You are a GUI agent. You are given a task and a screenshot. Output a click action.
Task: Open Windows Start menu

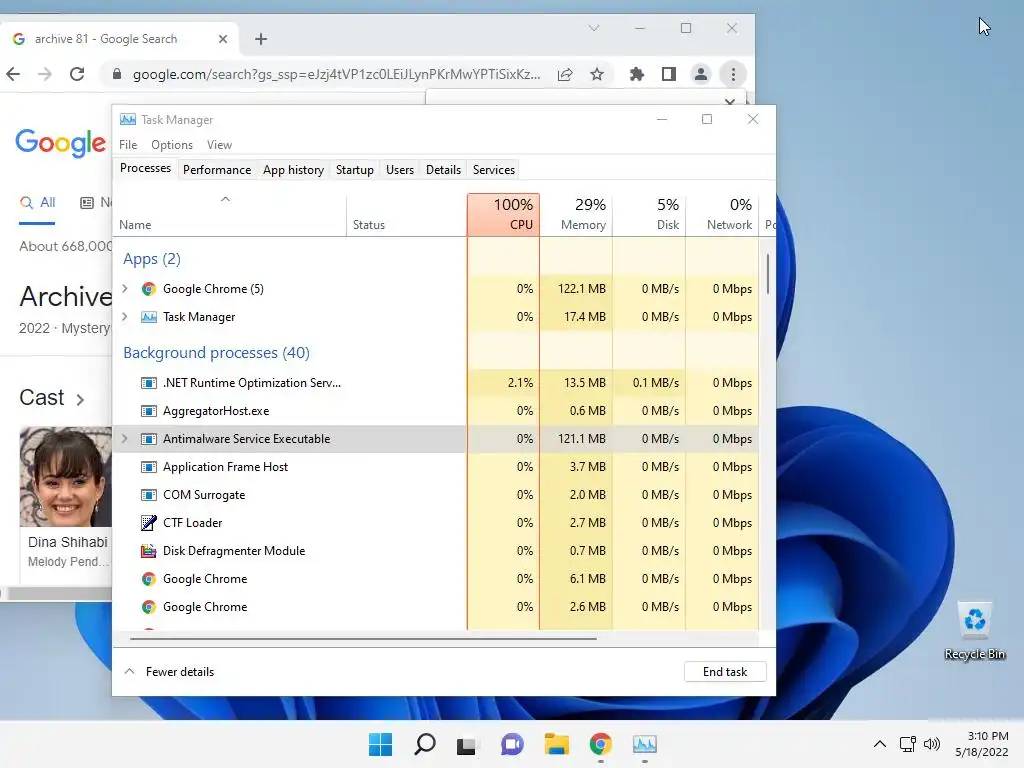(x=381, y=744)
